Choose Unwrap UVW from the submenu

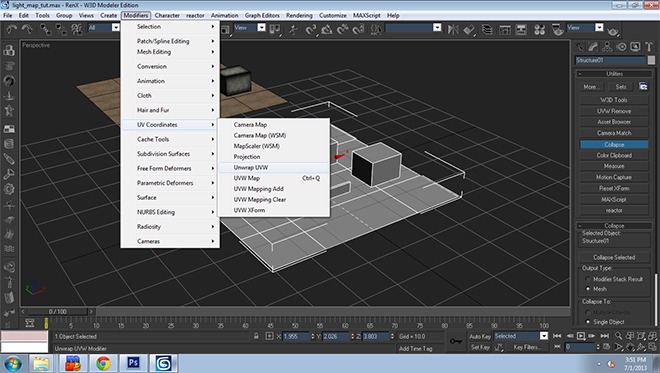tap(274, 167)
